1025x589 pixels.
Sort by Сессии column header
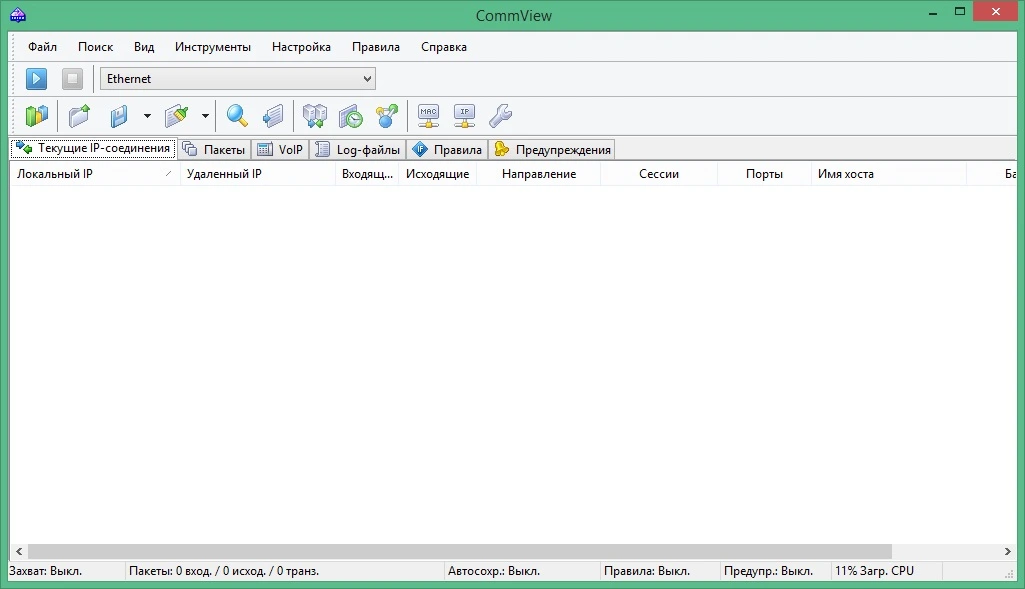click(659, 174)
